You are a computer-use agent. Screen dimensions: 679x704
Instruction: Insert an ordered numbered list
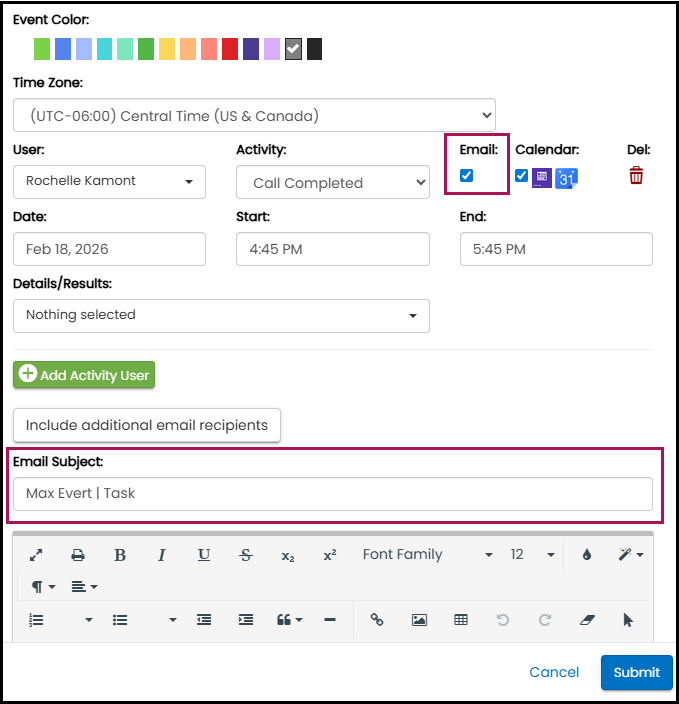pyautogui.click(x=36, y=620)
